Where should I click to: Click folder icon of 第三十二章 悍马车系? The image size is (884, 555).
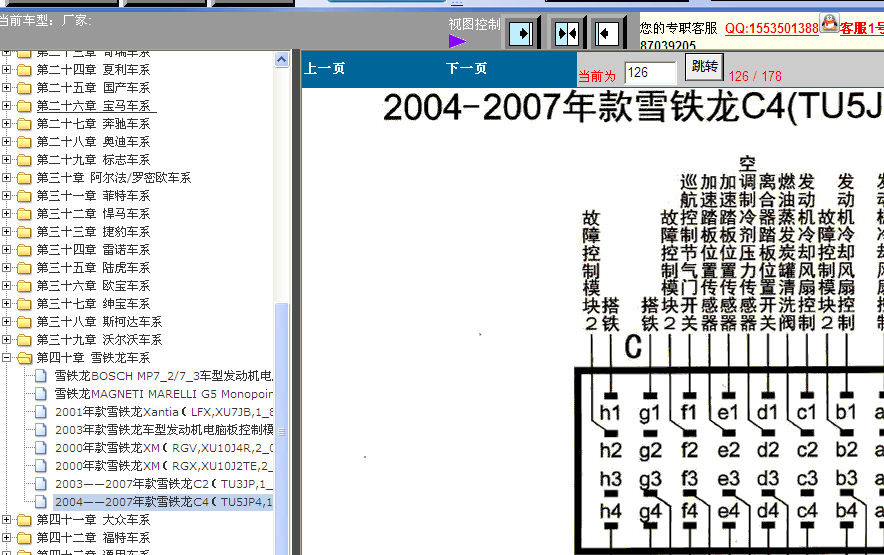[24, 214]
